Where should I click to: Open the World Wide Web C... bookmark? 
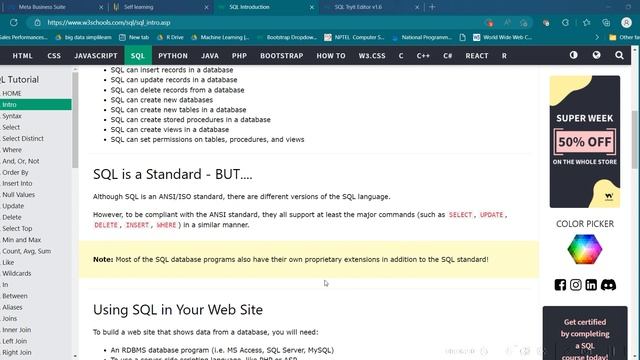pyautogui.click(x=502, y=37)
